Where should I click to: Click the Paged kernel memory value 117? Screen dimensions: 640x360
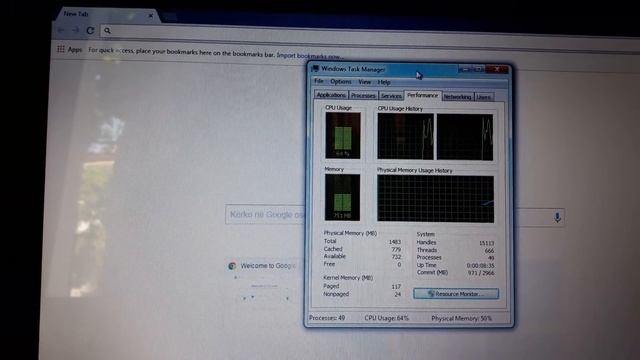pos(396,287)
